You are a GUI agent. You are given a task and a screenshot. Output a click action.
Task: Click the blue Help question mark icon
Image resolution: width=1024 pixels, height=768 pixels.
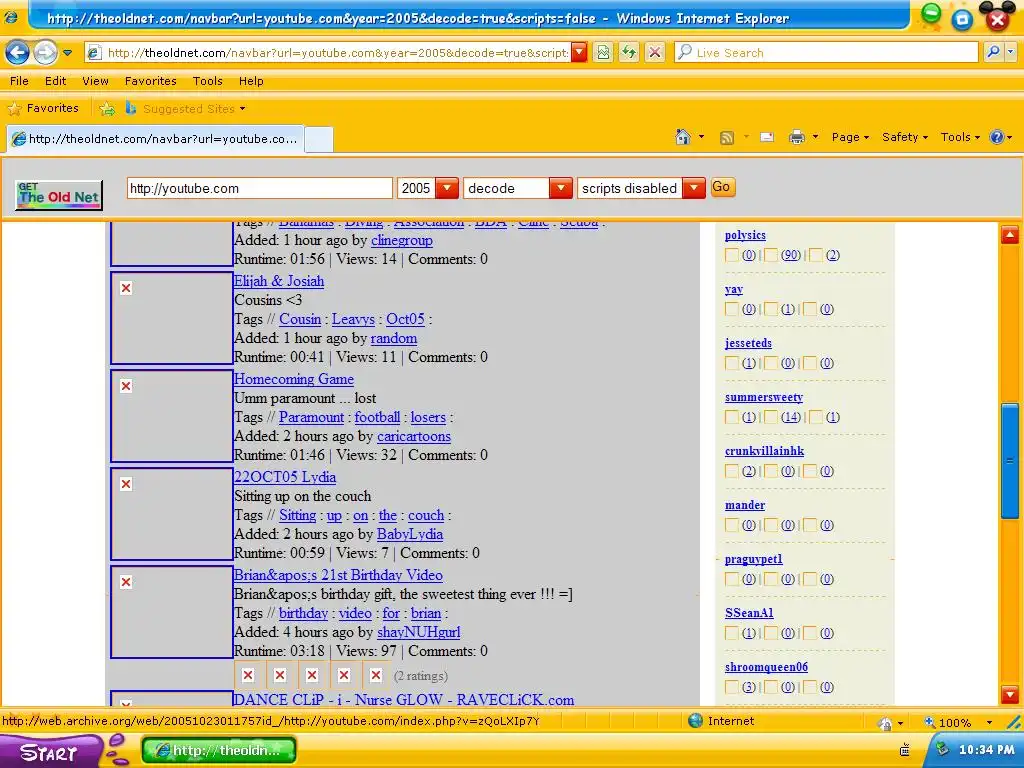[x=997, y=137]
